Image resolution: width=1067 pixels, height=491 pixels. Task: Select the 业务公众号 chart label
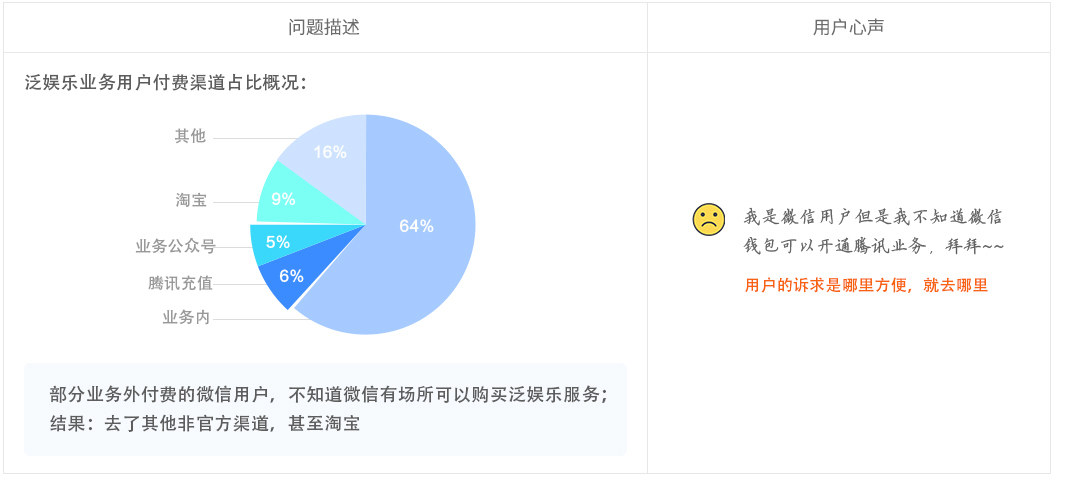point(176,246)
